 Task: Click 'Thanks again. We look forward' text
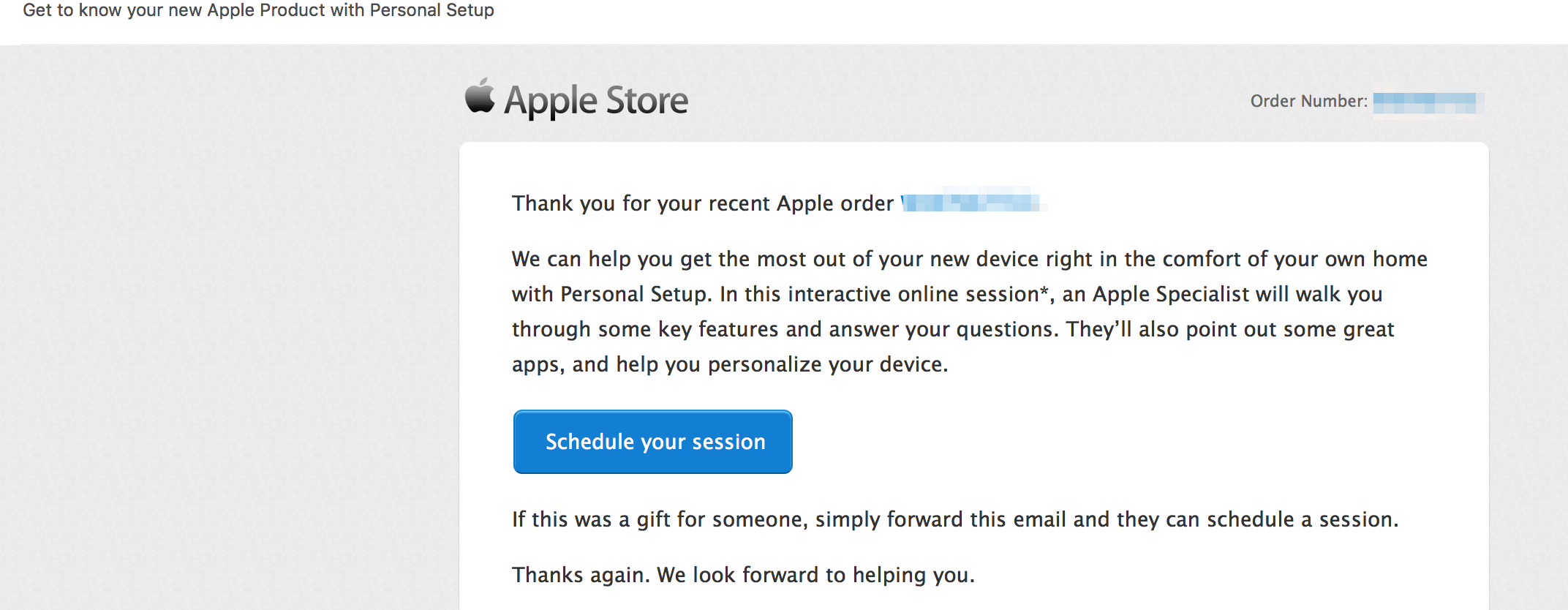click(x=744, y=575)
